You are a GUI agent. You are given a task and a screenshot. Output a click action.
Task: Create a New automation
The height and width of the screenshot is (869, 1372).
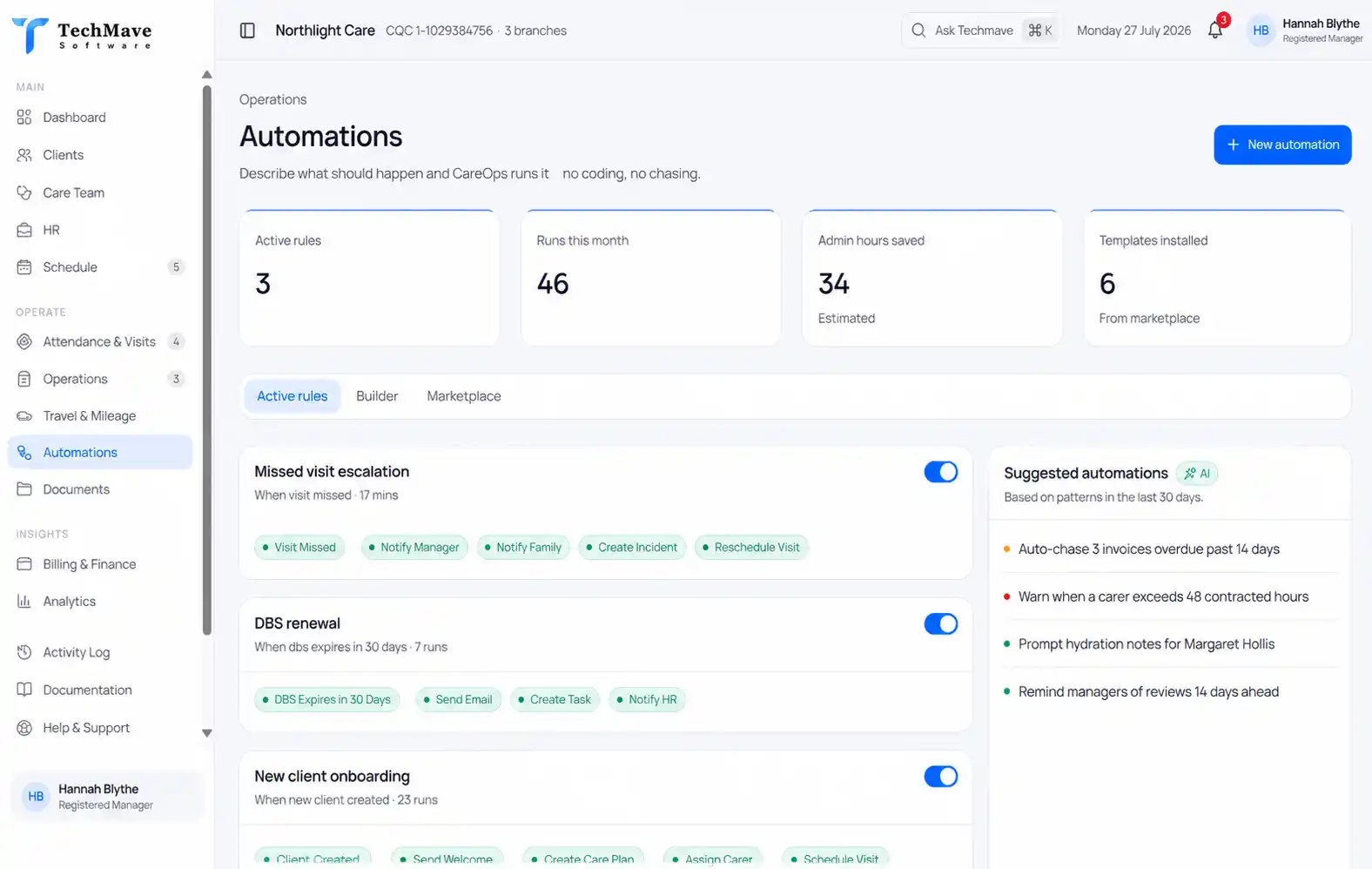coord(1282,145)
